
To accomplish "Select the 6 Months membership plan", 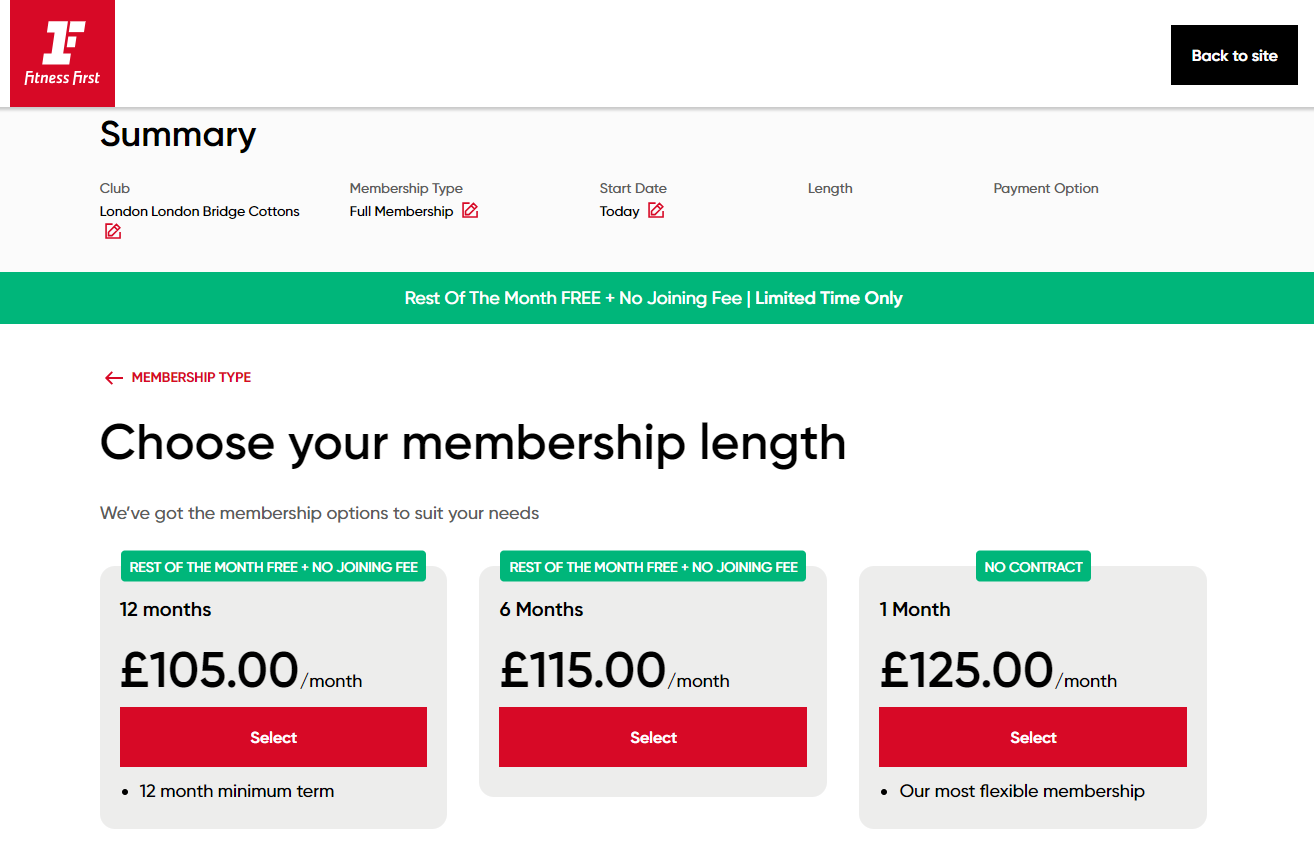I will (653, 737).
